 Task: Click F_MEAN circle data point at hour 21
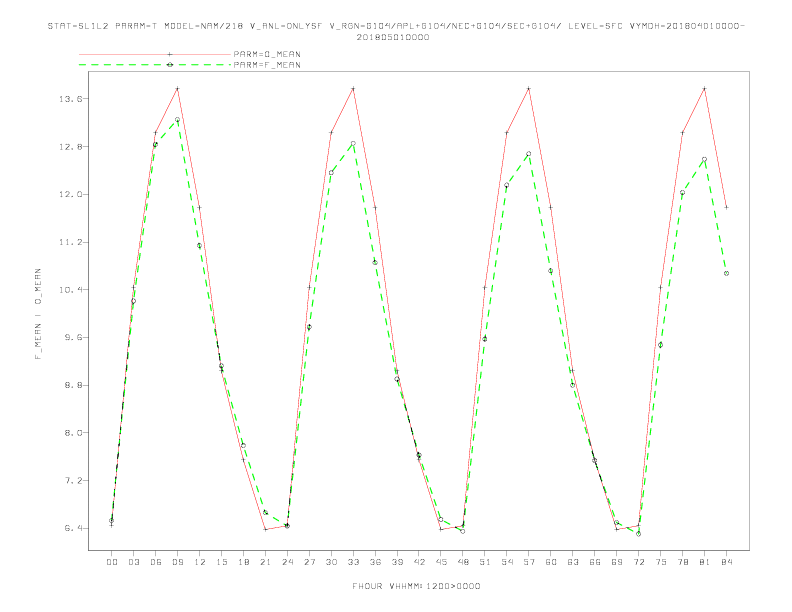[265, 513]
